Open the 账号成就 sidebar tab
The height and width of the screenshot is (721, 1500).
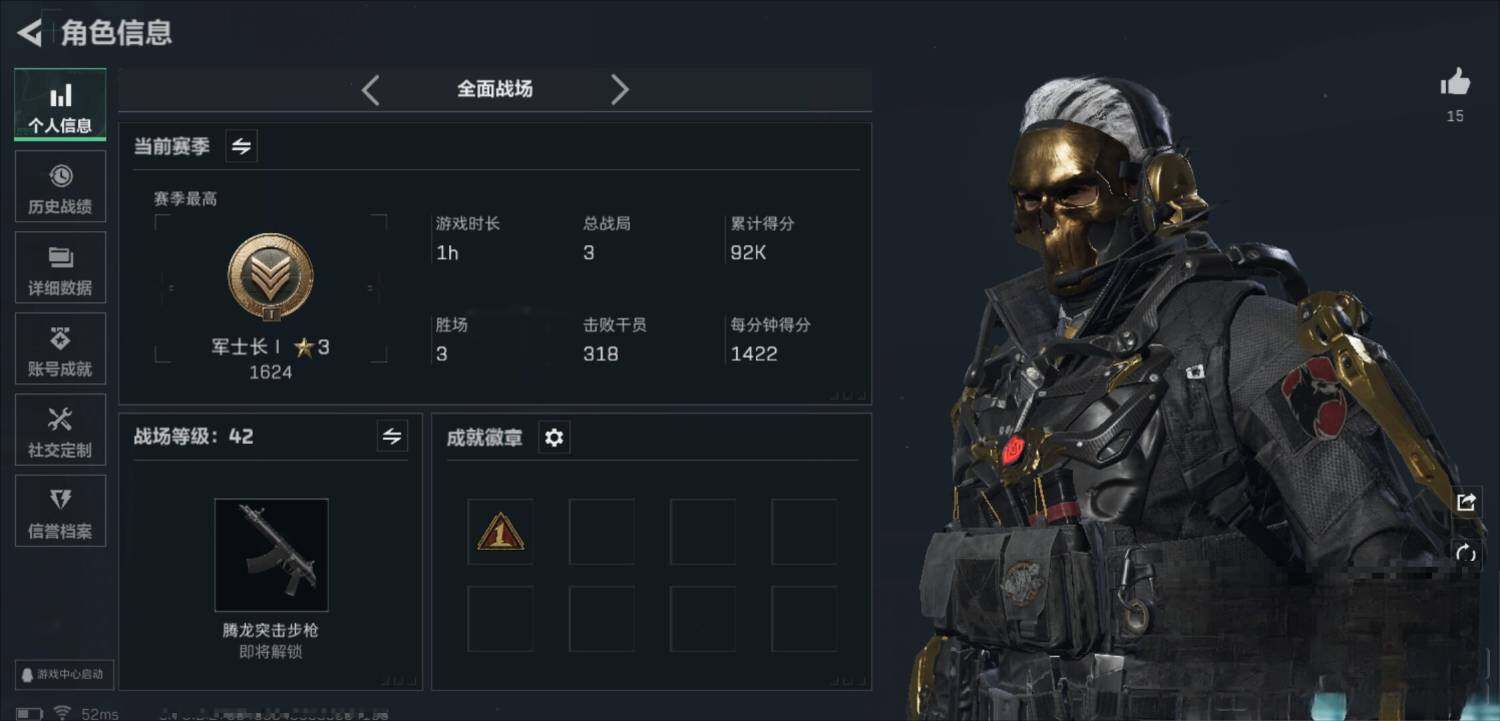(x=60, y=349)
